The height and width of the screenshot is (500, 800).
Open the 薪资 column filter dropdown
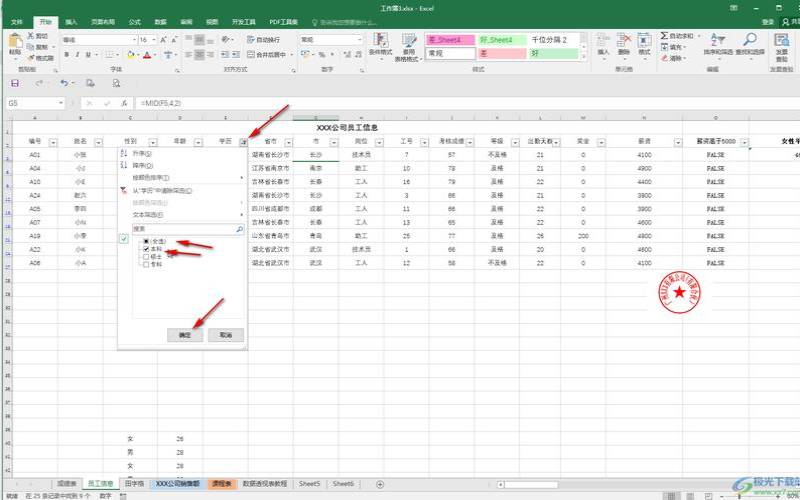[x=678, y=143]
